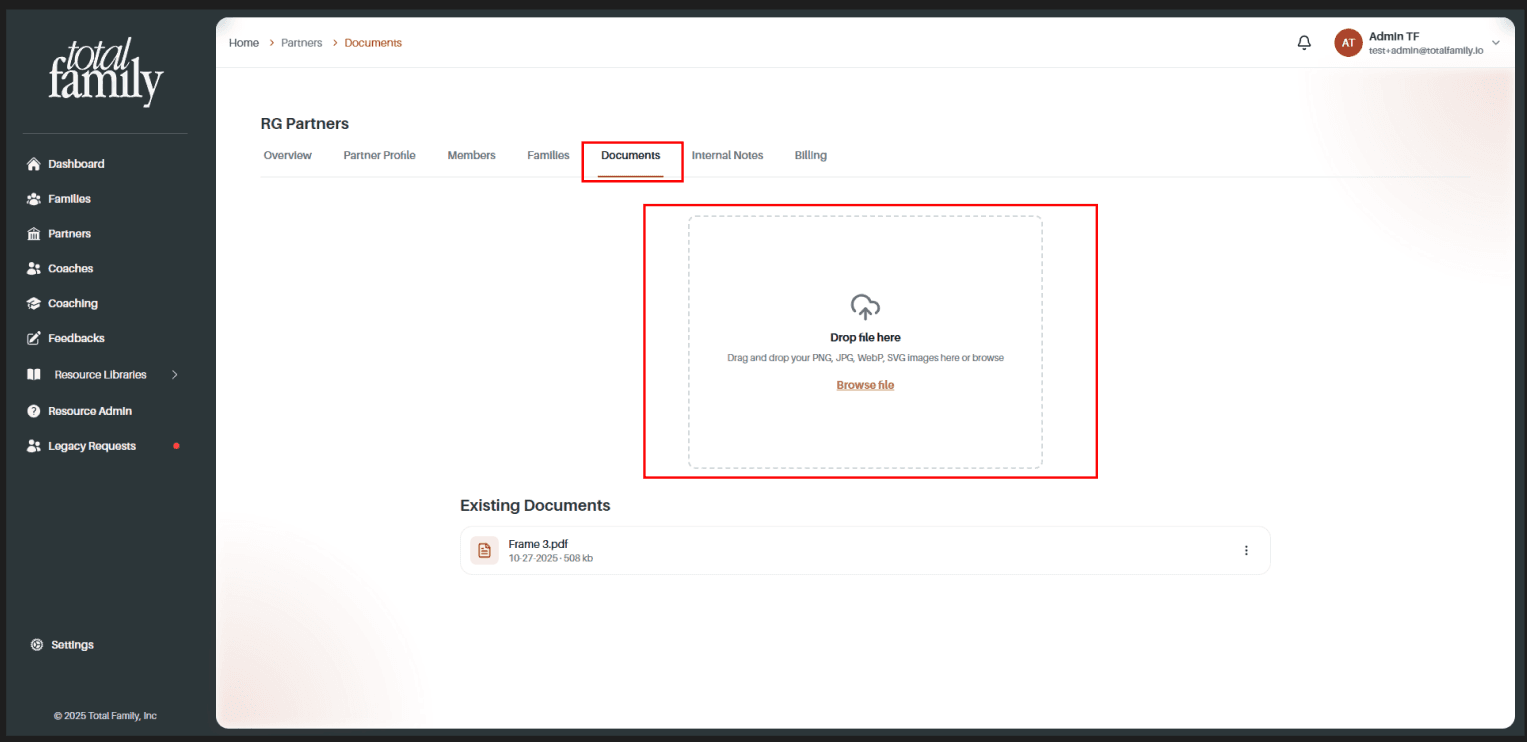Go to Partners in the breadcrumb

click(x=302, y=43)
